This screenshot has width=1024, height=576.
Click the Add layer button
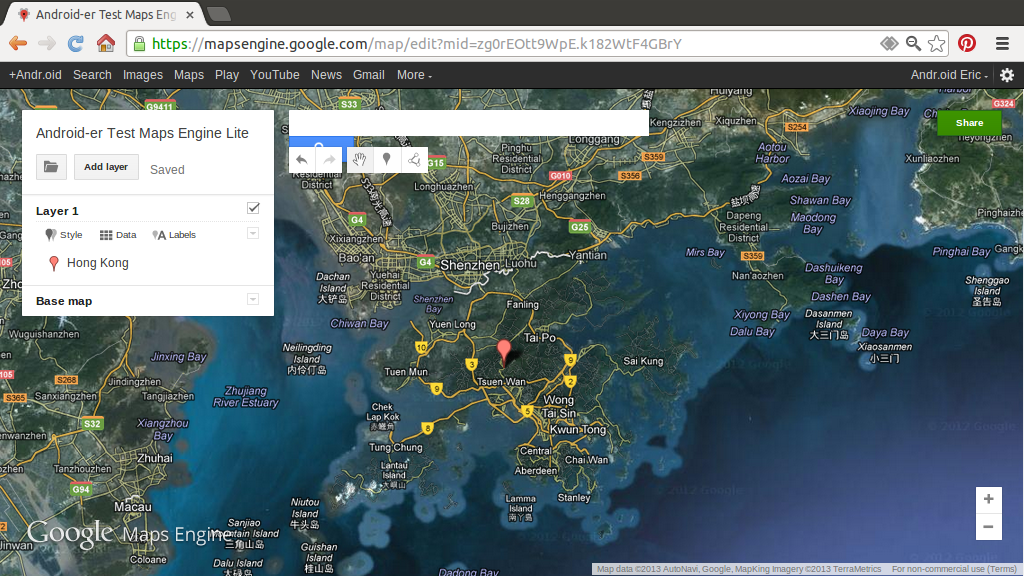click(105, 166)
